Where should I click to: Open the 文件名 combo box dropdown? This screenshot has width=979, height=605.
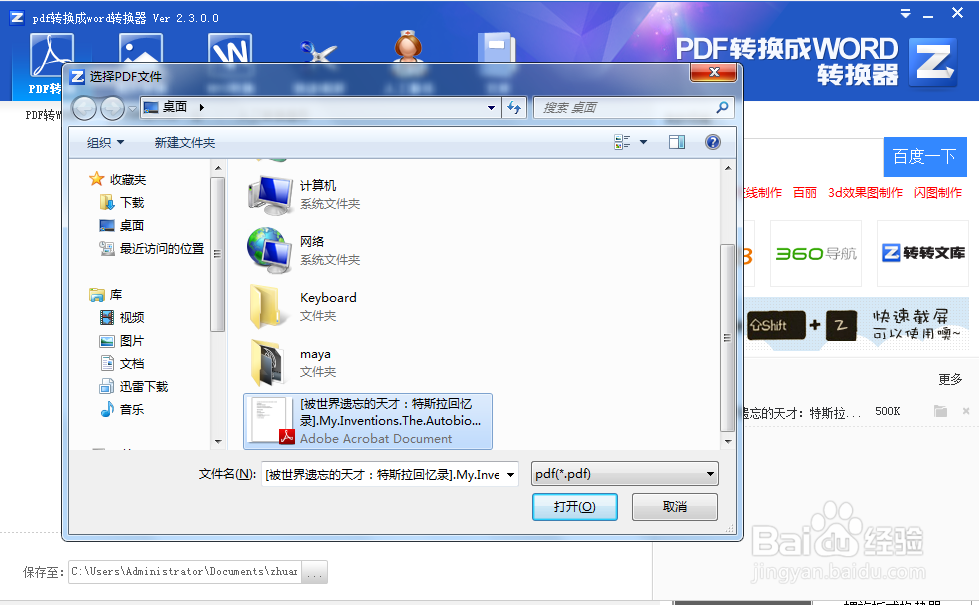pyautogui.click(x=508, y=473)
